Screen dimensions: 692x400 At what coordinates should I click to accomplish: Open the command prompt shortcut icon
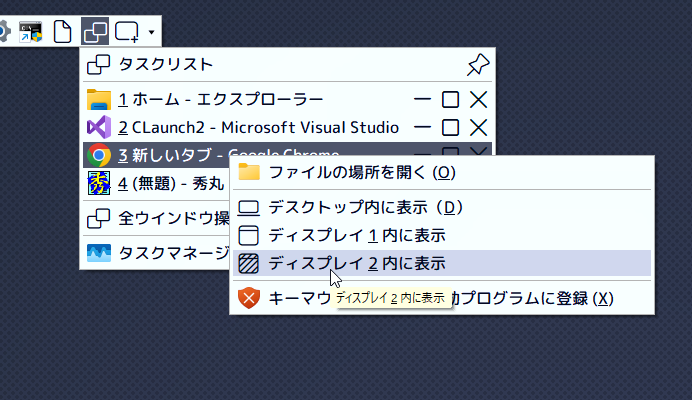(30, 31)
